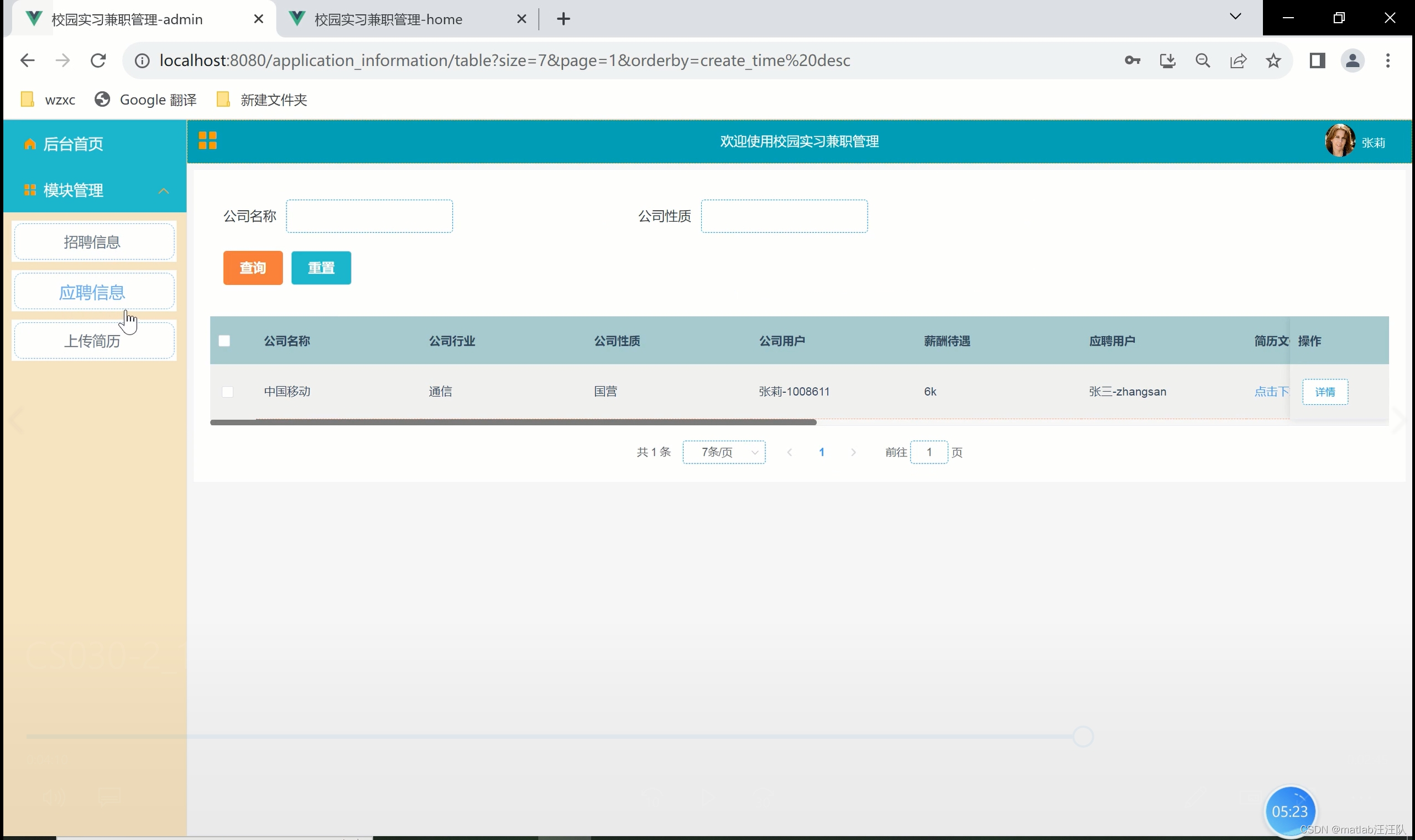Open the tab search dropdown arrow

click(x=1235, y=17)
